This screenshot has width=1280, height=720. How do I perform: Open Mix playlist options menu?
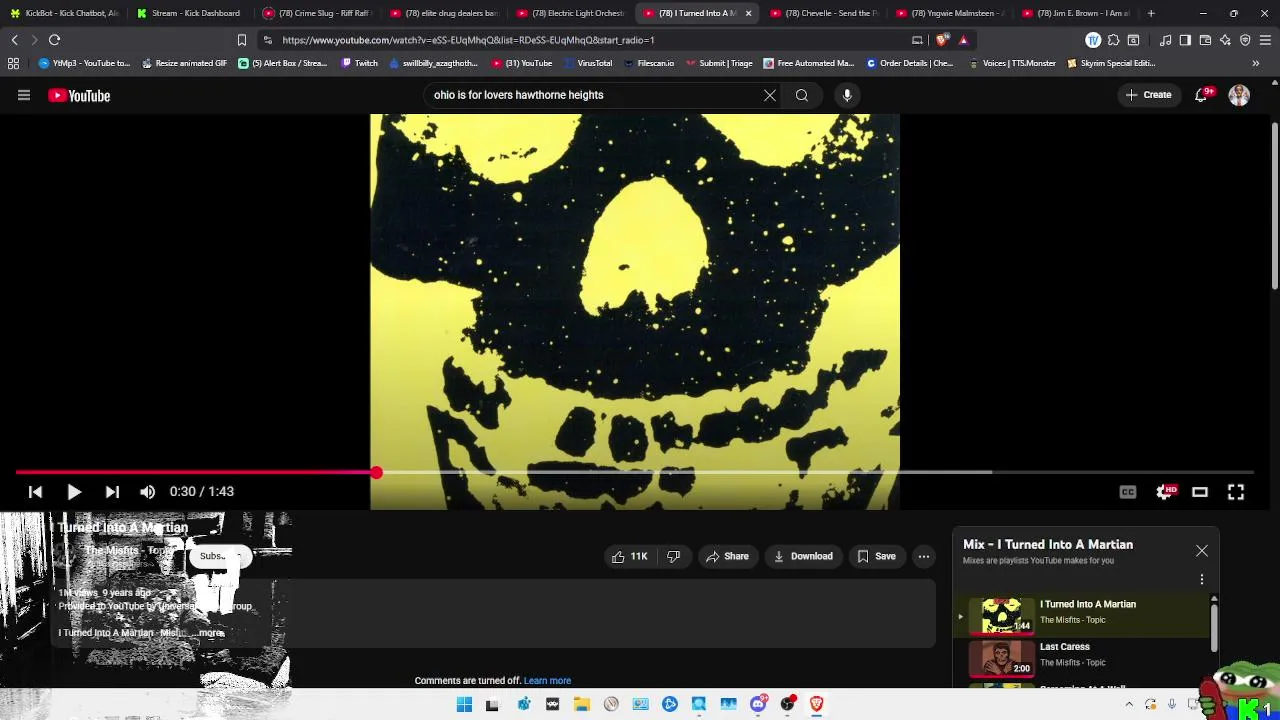point(1202,579)
